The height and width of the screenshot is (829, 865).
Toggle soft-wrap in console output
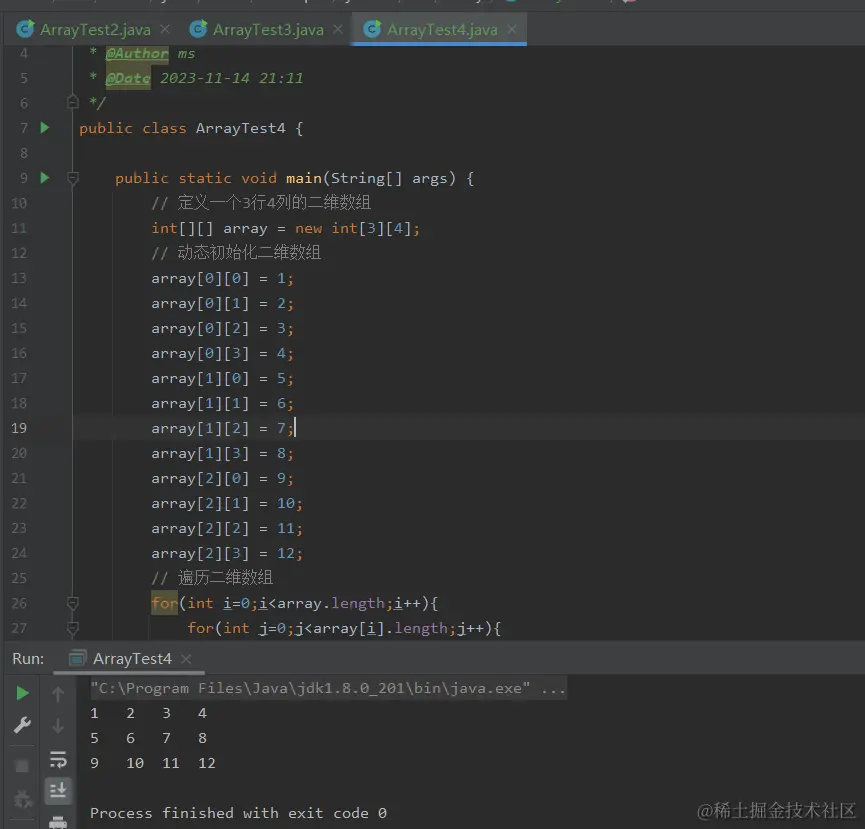58,760
